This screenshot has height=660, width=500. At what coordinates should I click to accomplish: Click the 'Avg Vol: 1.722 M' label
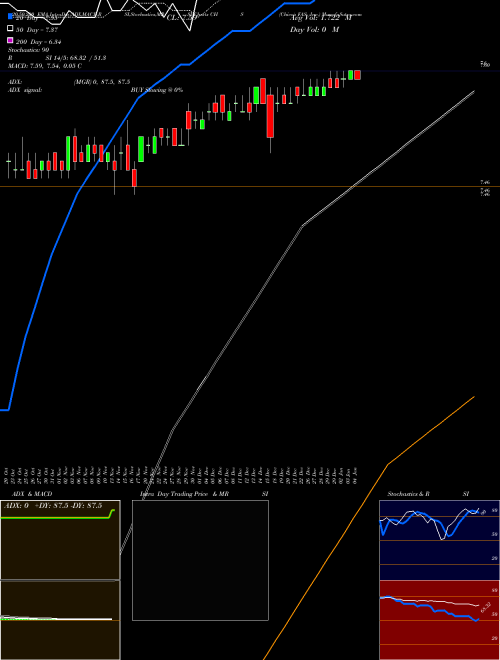click(x=321, y=18)
